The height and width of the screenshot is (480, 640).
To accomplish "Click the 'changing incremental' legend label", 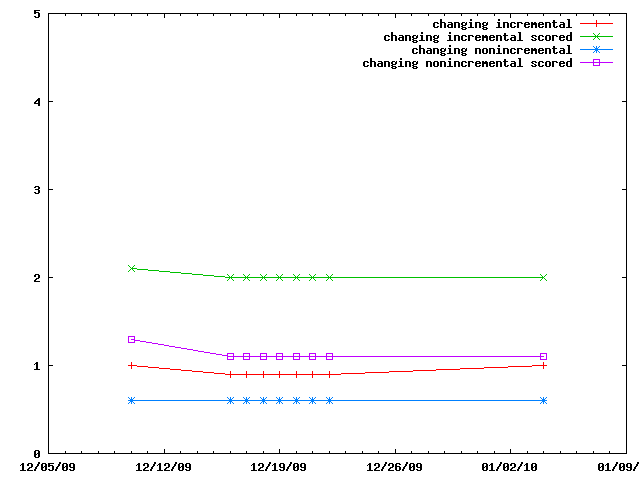I will 502,24.
